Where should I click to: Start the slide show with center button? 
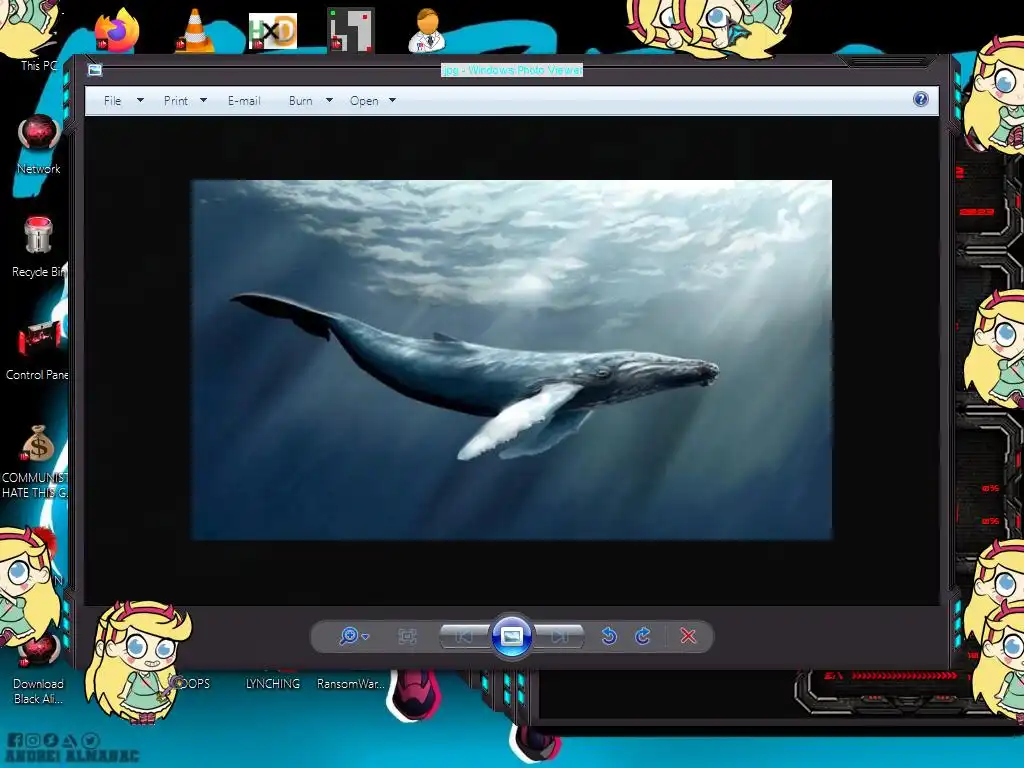(x=511, y=636)
